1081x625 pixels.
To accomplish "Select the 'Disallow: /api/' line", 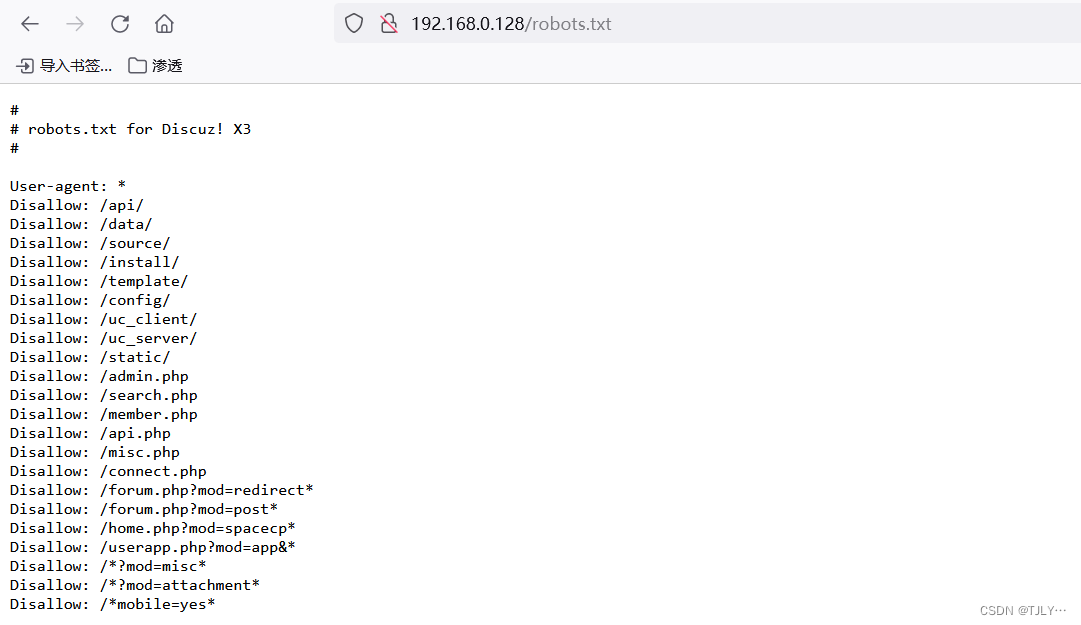I will tap(77, 205).
